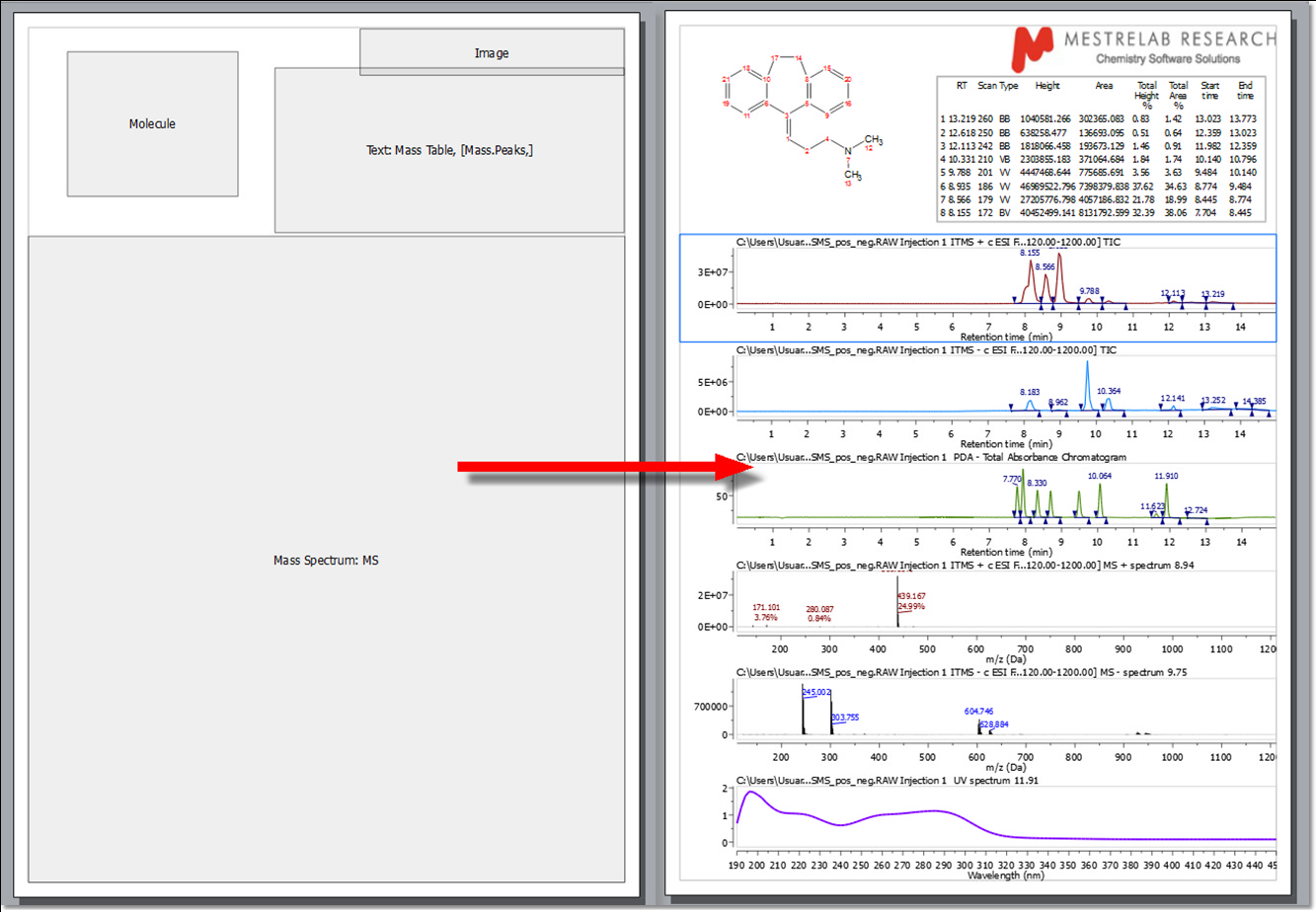The width and height of the screenshot is (1316, 912).
Task: Select the Molecule placeholder box in the template
Action: click(152, 123)
